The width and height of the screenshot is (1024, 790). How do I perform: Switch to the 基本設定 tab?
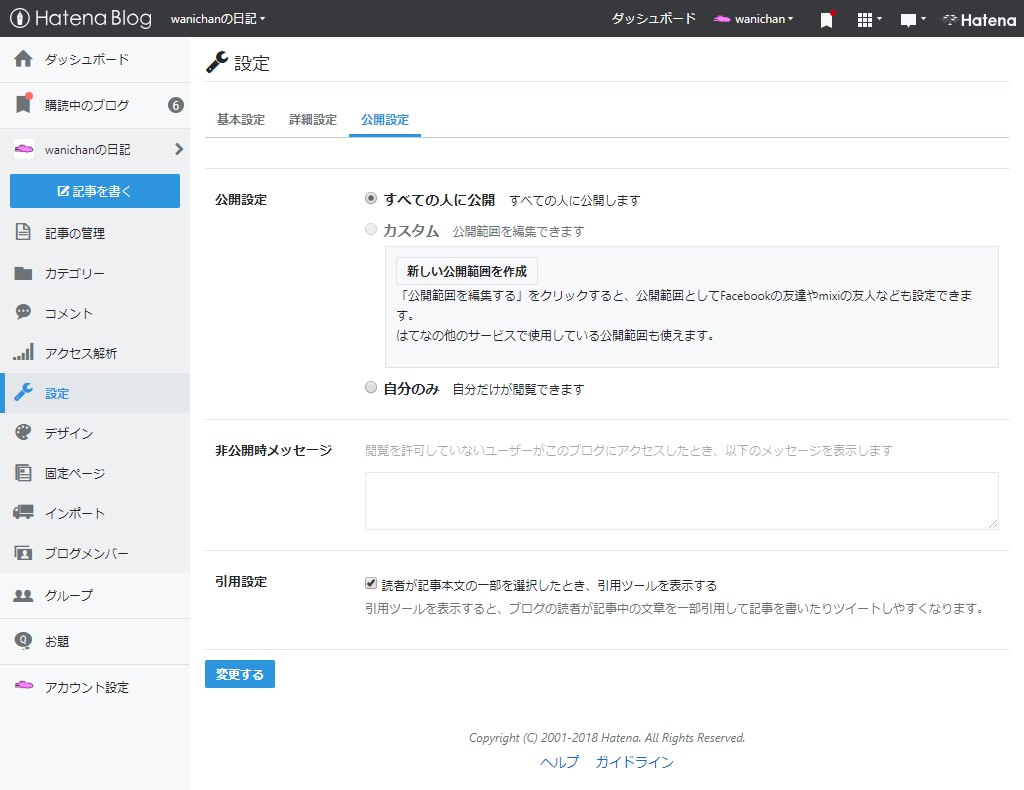pyautogui.click(x=241, y=119)
